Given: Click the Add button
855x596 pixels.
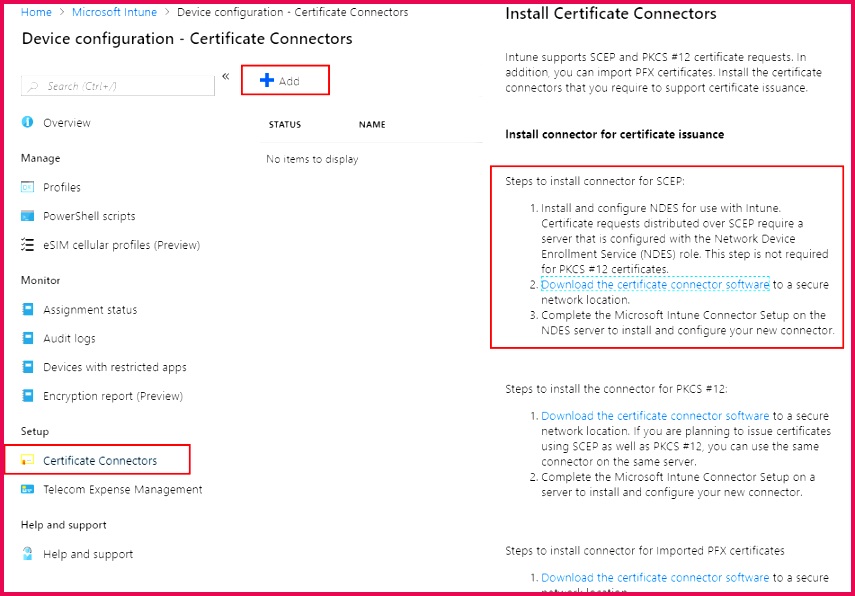Looking at the screenshot, I should 285,80.
